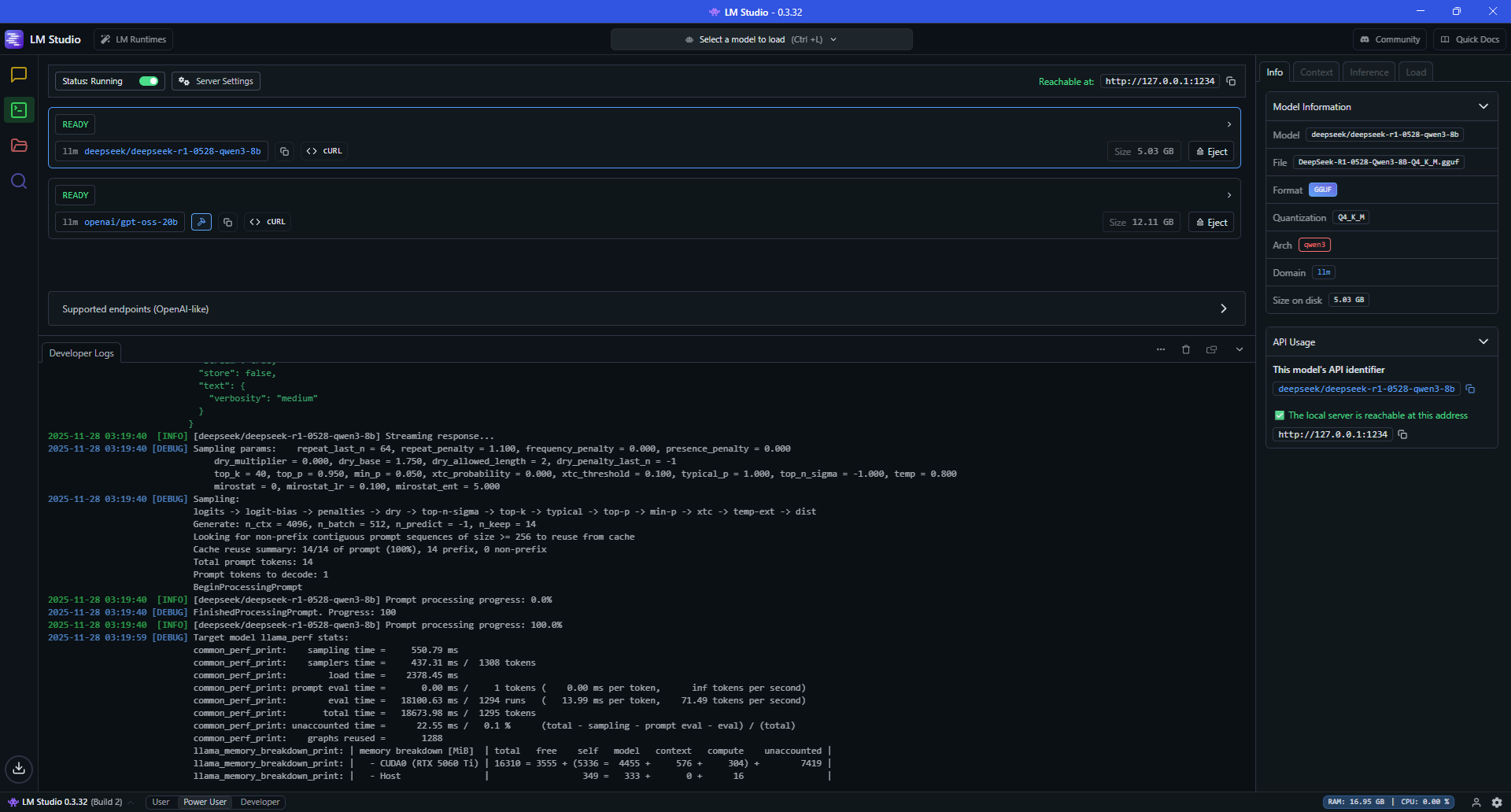Click the openai/gpt-oss-20b model name
This screenshot has width=1511, height=812.
pyautogui.click(x=131, y=222)
